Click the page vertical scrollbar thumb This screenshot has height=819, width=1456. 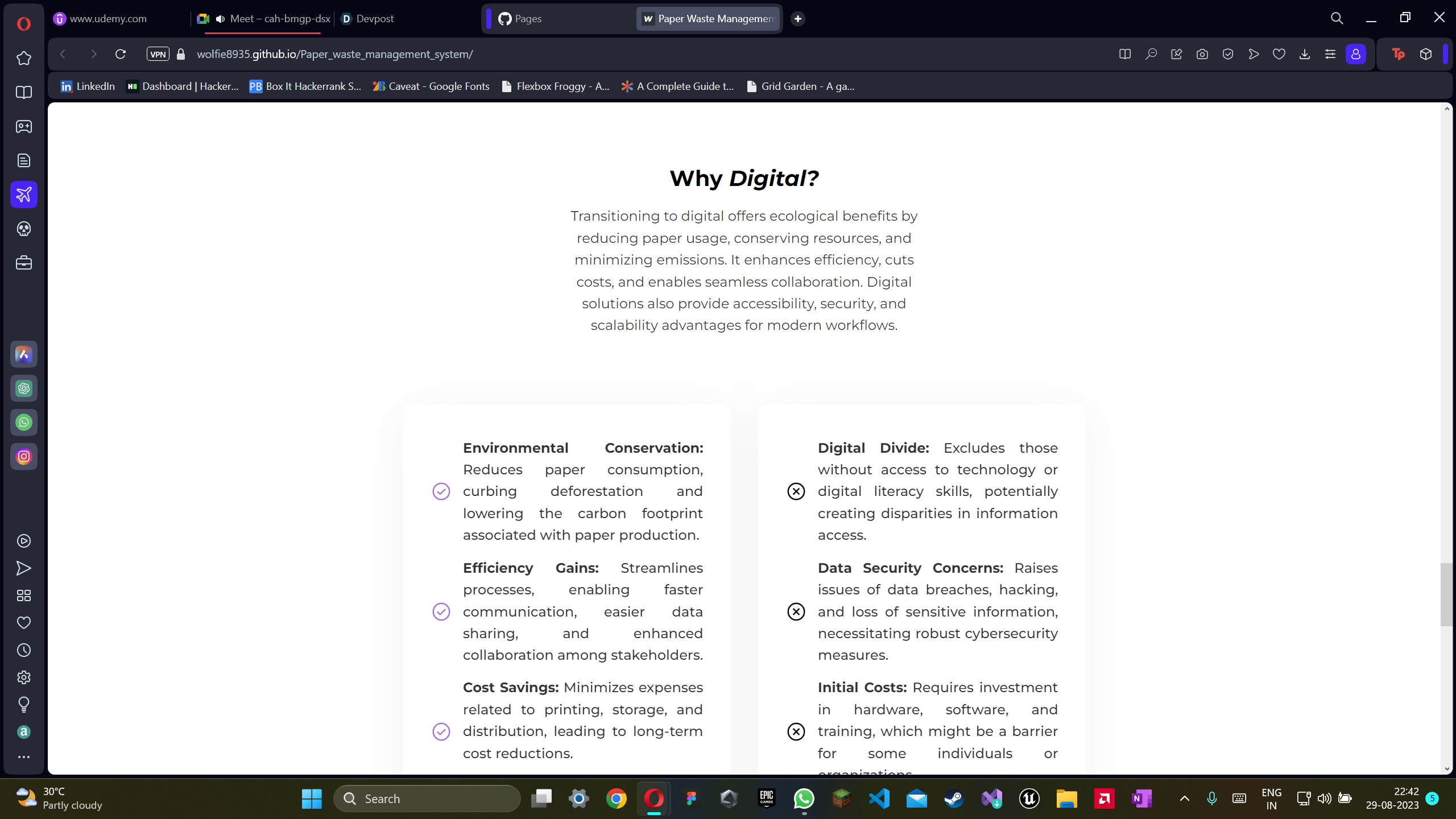coord(1446,594)
